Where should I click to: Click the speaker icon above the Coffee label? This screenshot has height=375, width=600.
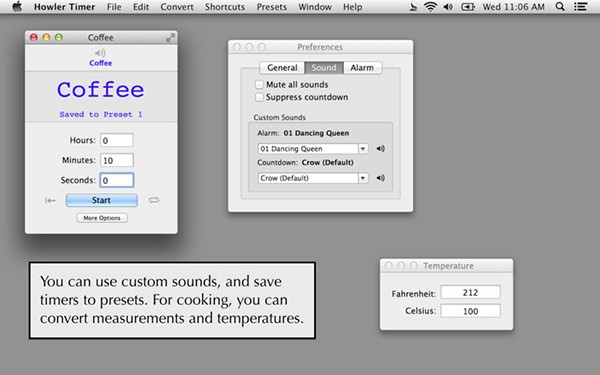(100, 53)
